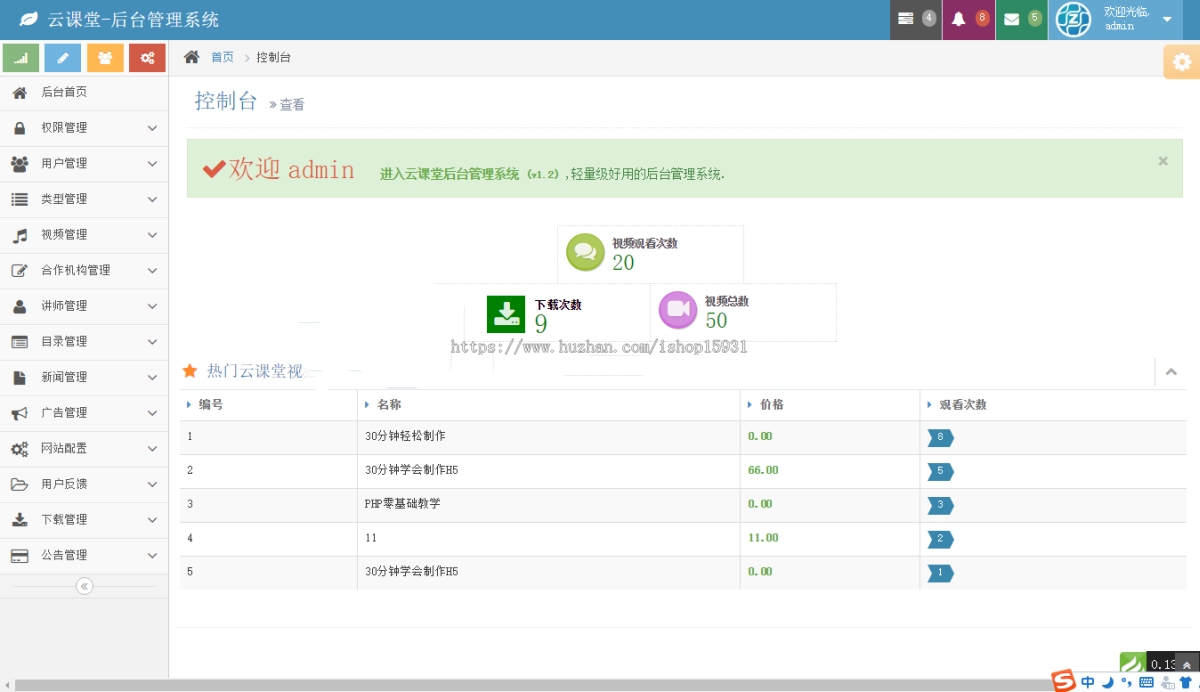Image resolution: width=1200 pixels, height=692 pixels.
Task: Click the orange users shortcut button
Action: tap(105, 58)
